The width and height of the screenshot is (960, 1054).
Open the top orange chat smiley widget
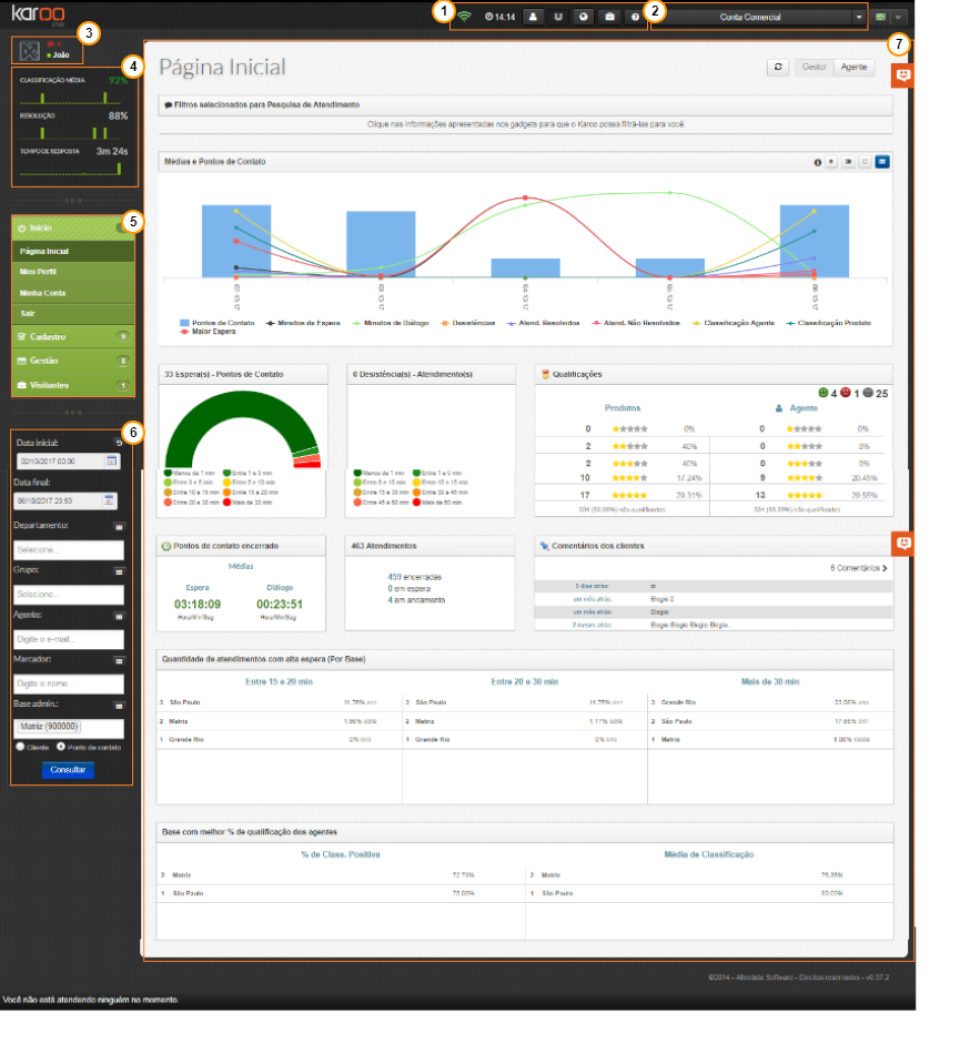coord(904,75)
